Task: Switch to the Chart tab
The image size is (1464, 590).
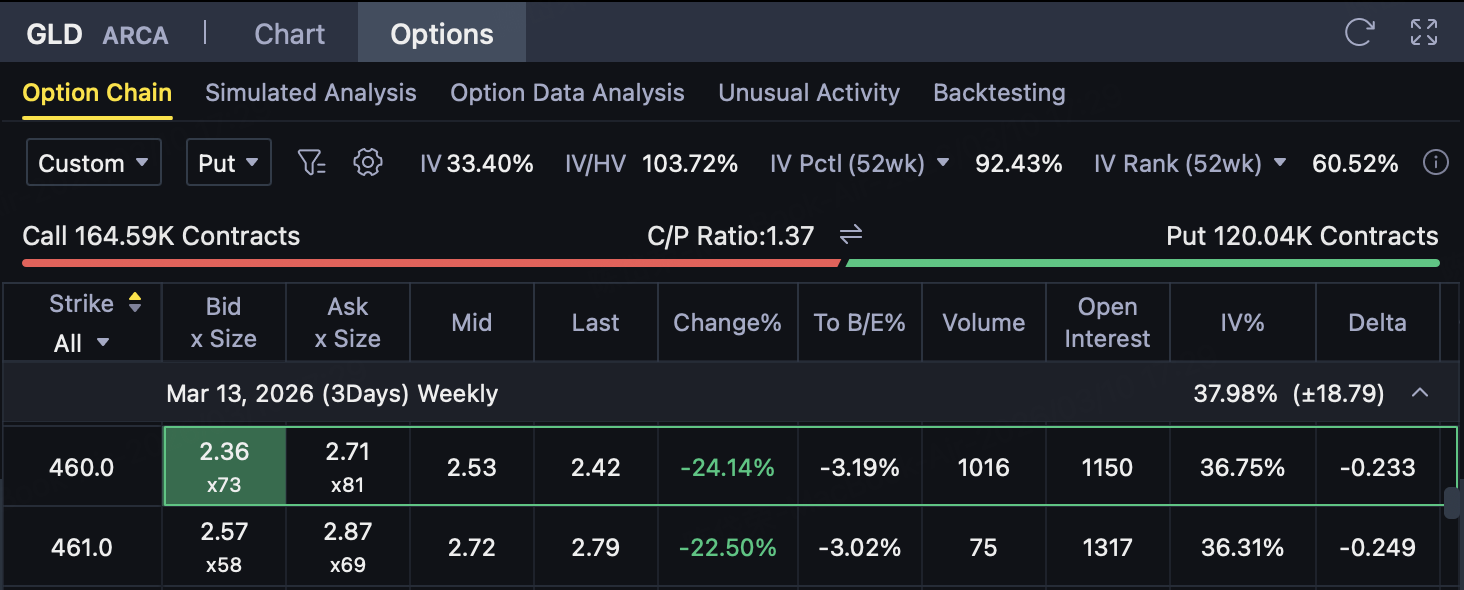Action: 289,34
